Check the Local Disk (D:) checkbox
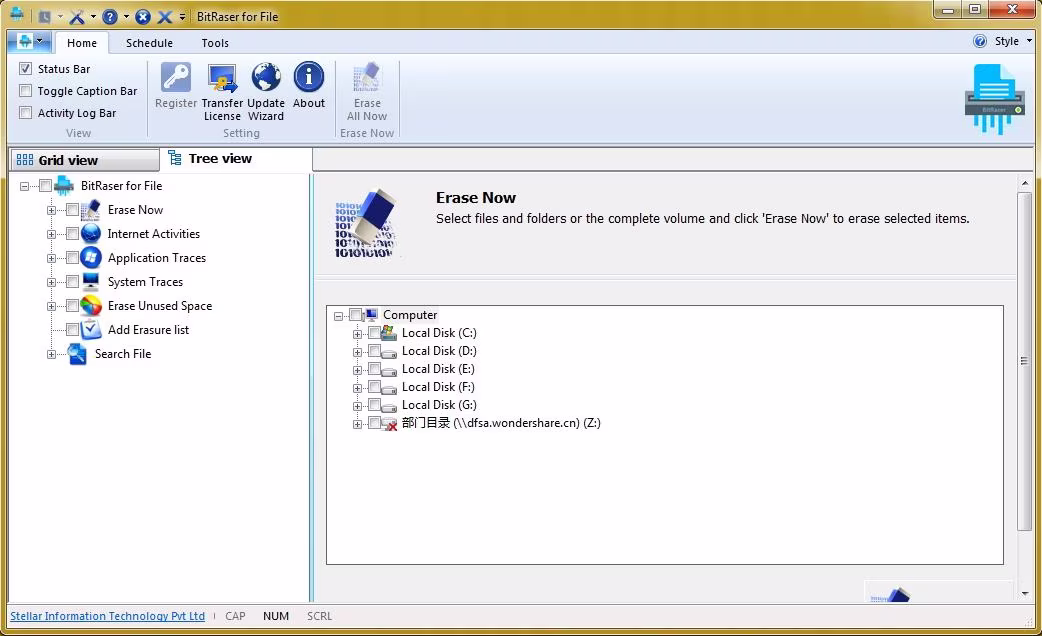This screenshot has width=1042, height=636. [374, 350]
